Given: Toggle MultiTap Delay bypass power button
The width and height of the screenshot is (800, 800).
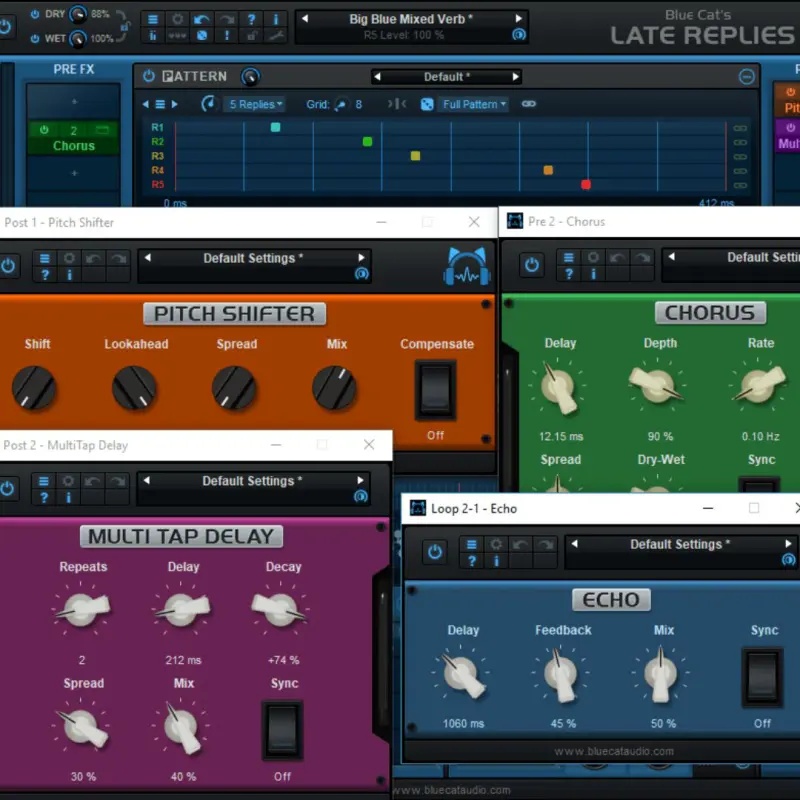Looking at the screenshot, I should coord(8,489).
